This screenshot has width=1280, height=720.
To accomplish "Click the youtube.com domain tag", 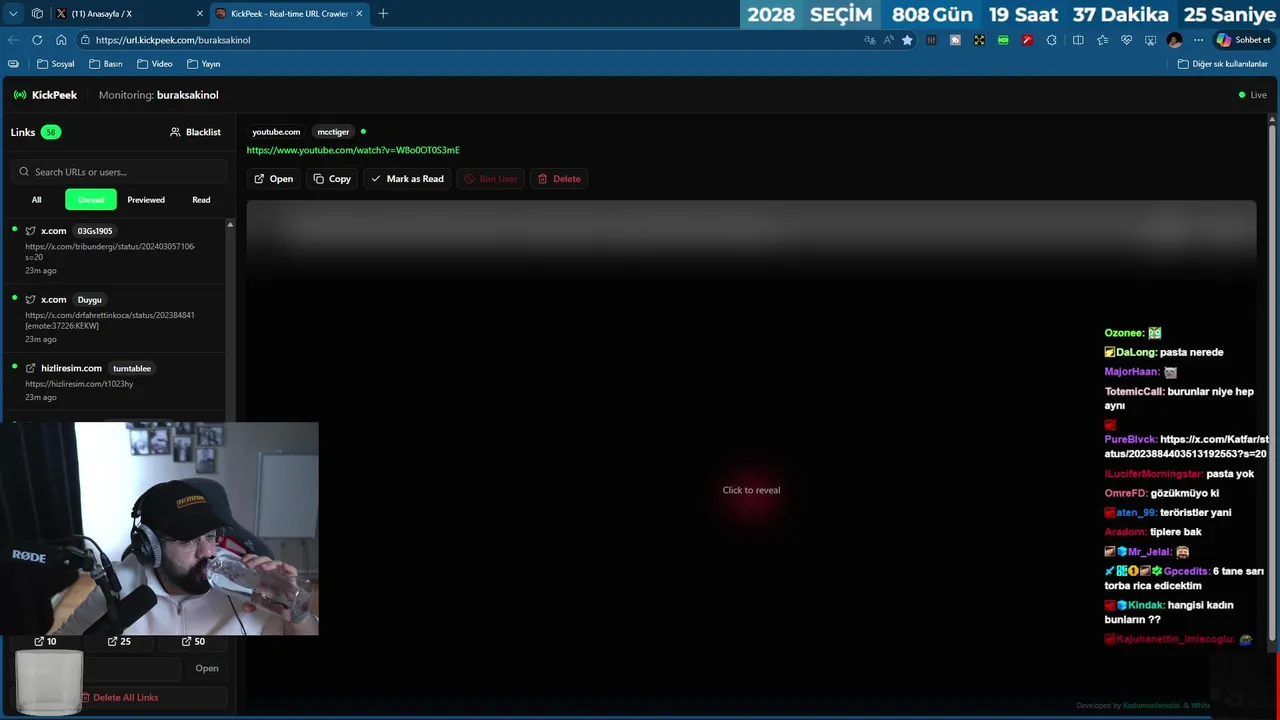I will click(x=276, y=132).
